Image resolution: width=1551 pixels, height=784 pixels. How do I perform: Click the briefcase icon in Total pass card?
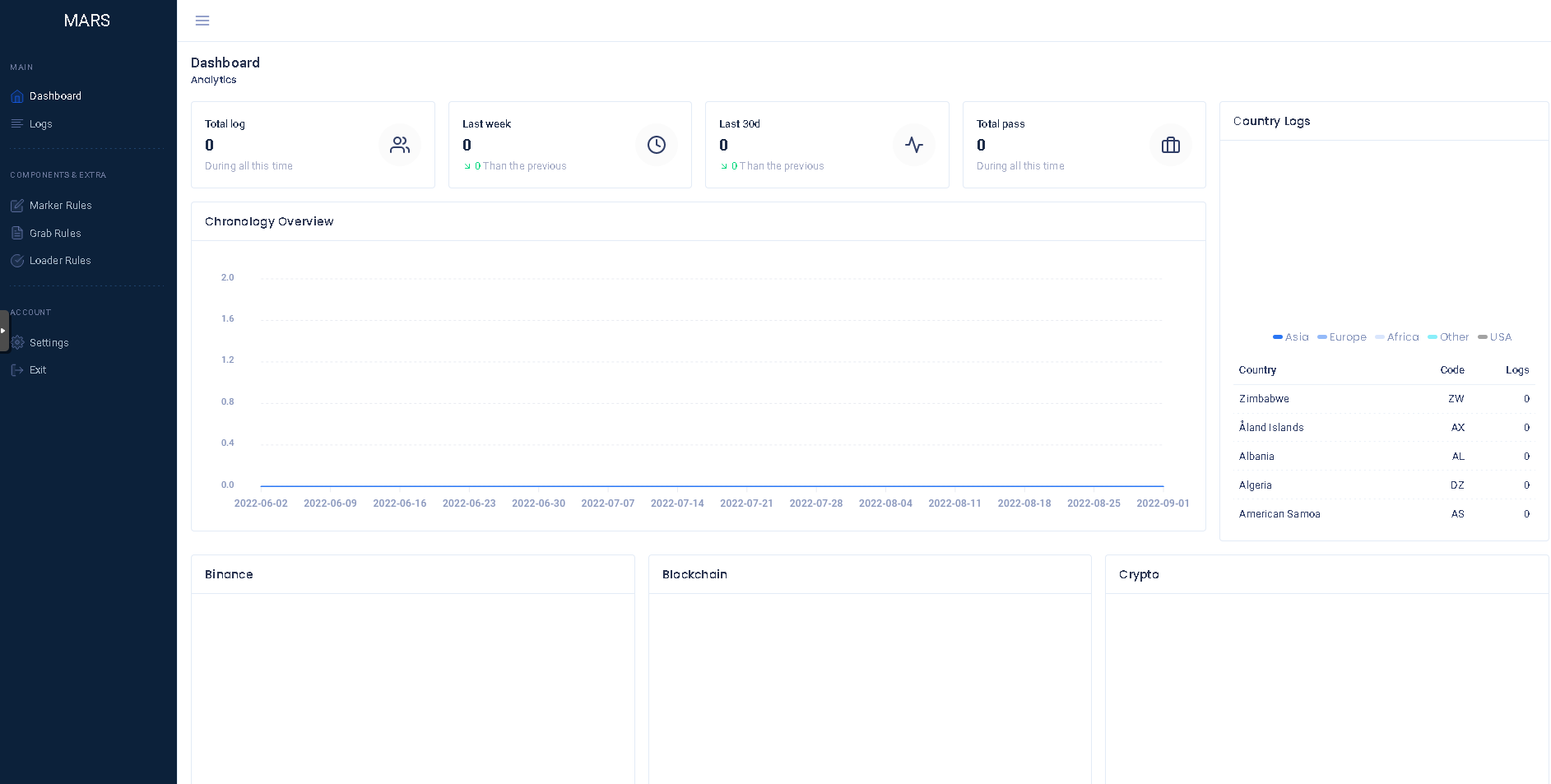1171,145
